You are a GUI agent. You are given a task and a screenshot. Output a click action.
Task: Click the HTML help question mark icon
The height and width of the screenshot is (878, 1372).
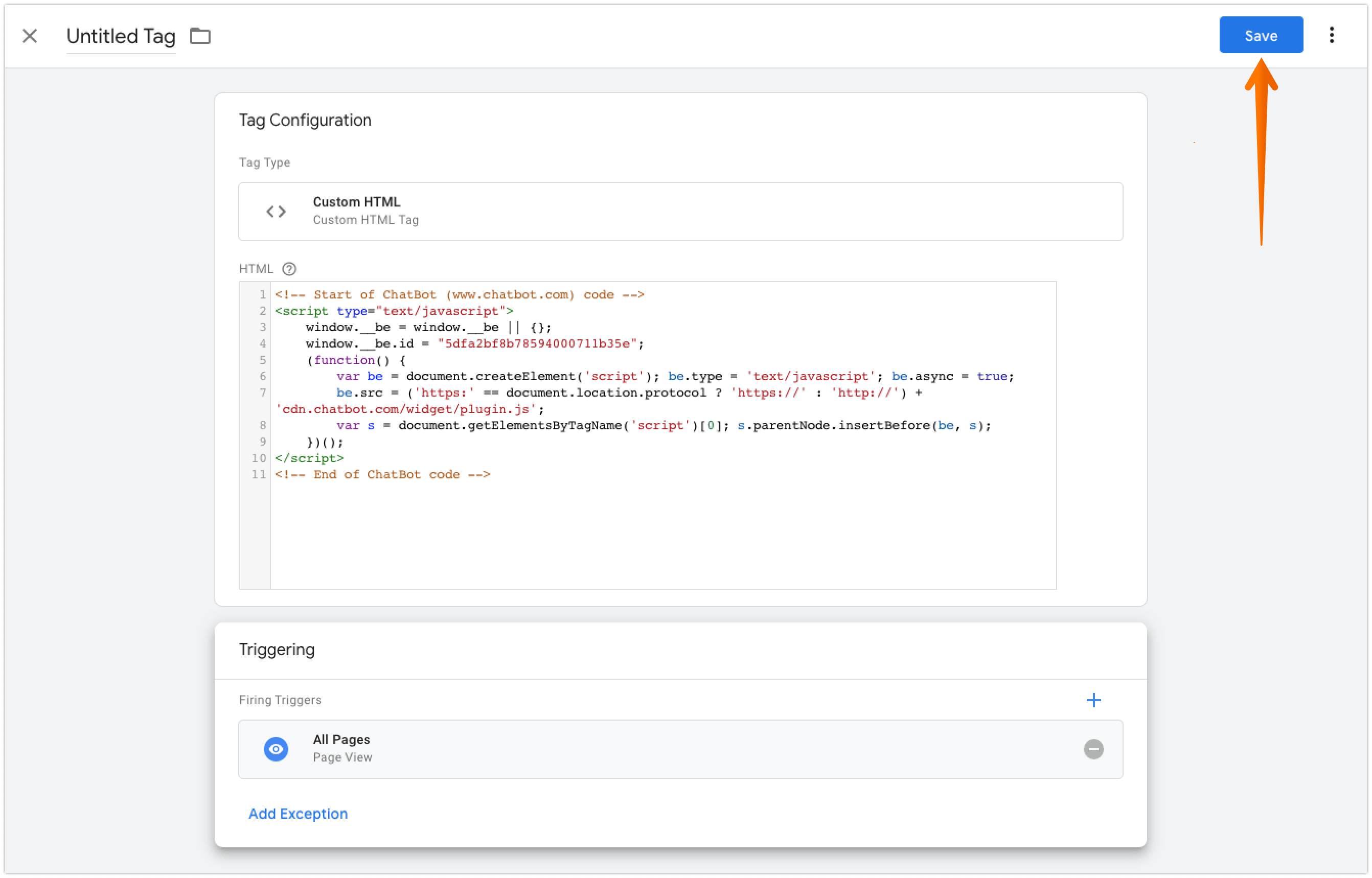pos(289,268)
